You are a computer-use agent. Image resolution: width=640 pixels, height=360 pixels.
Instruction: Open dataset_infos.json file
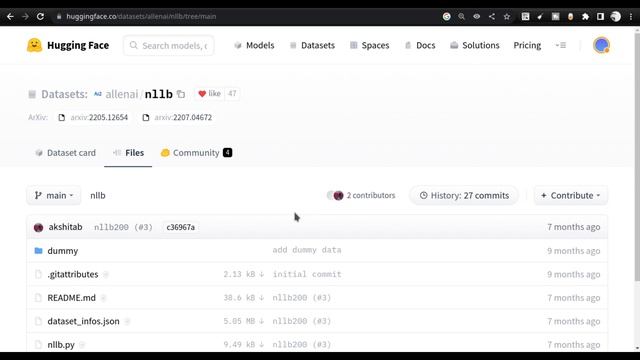click(x=83, y=321)
